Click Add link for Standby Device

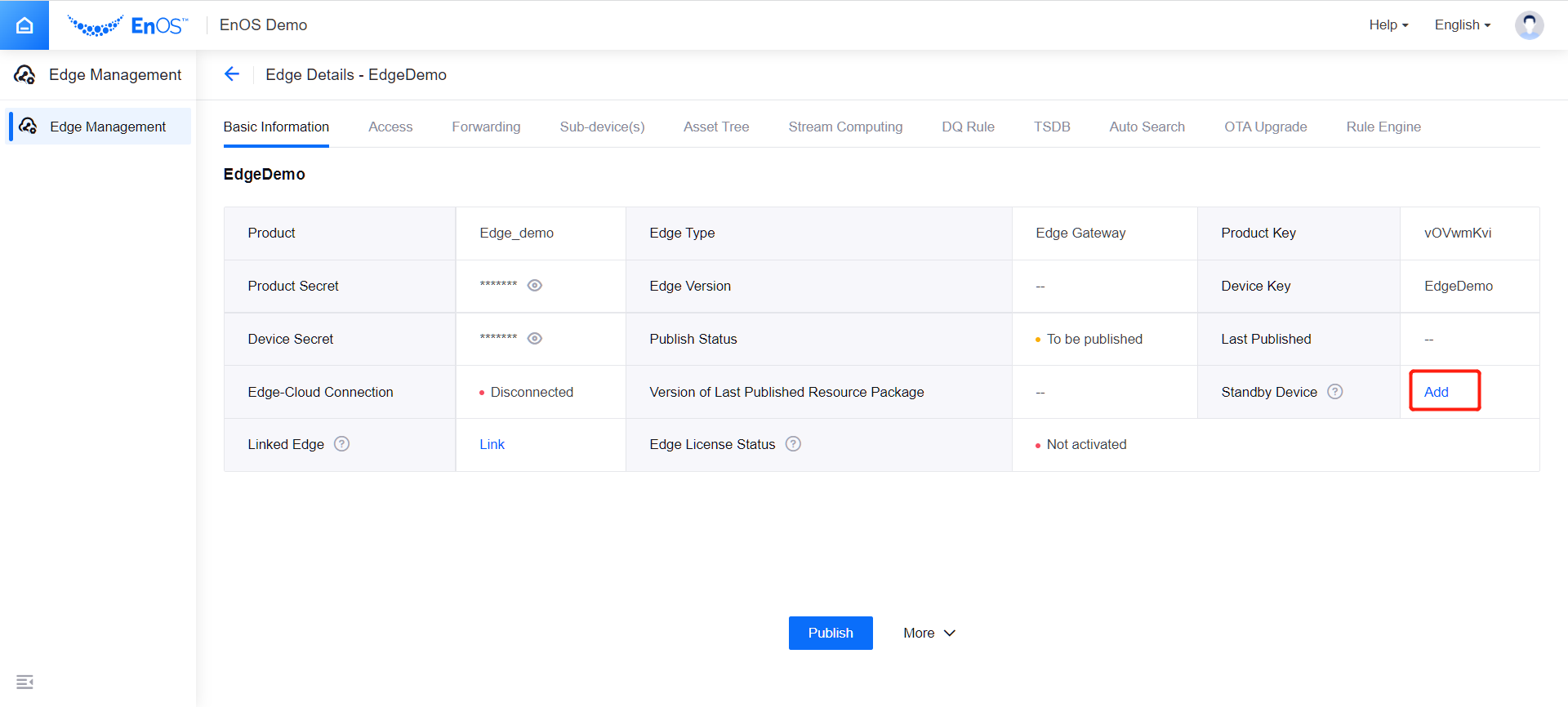click(1436, 392)
